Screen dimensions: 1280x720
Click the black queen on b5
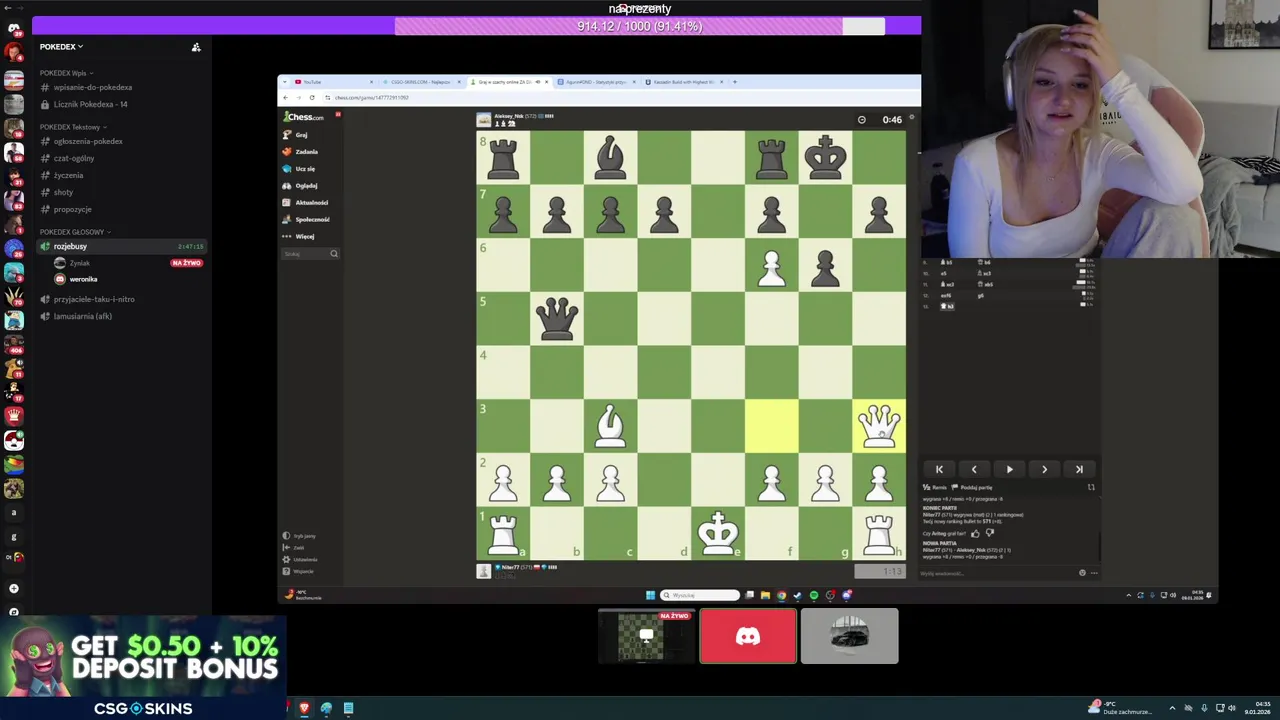(x=557, y=318)
